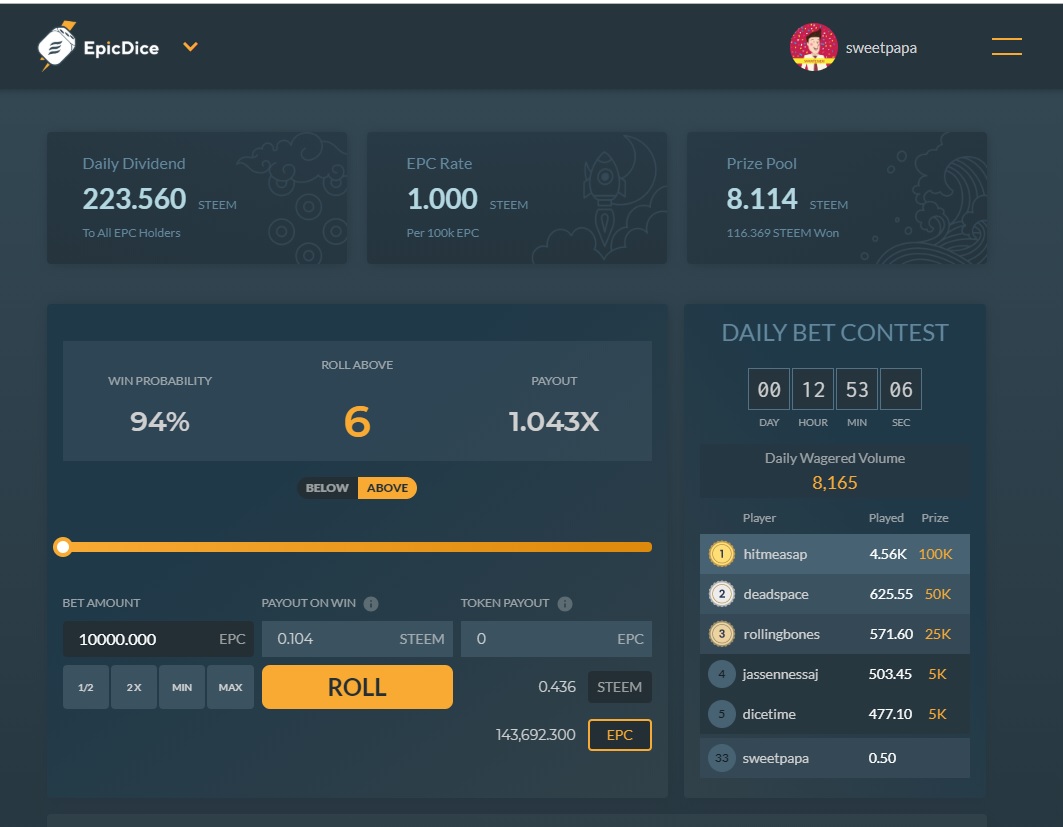Open the hamburger menu icon

click(x=1007, y=47)
